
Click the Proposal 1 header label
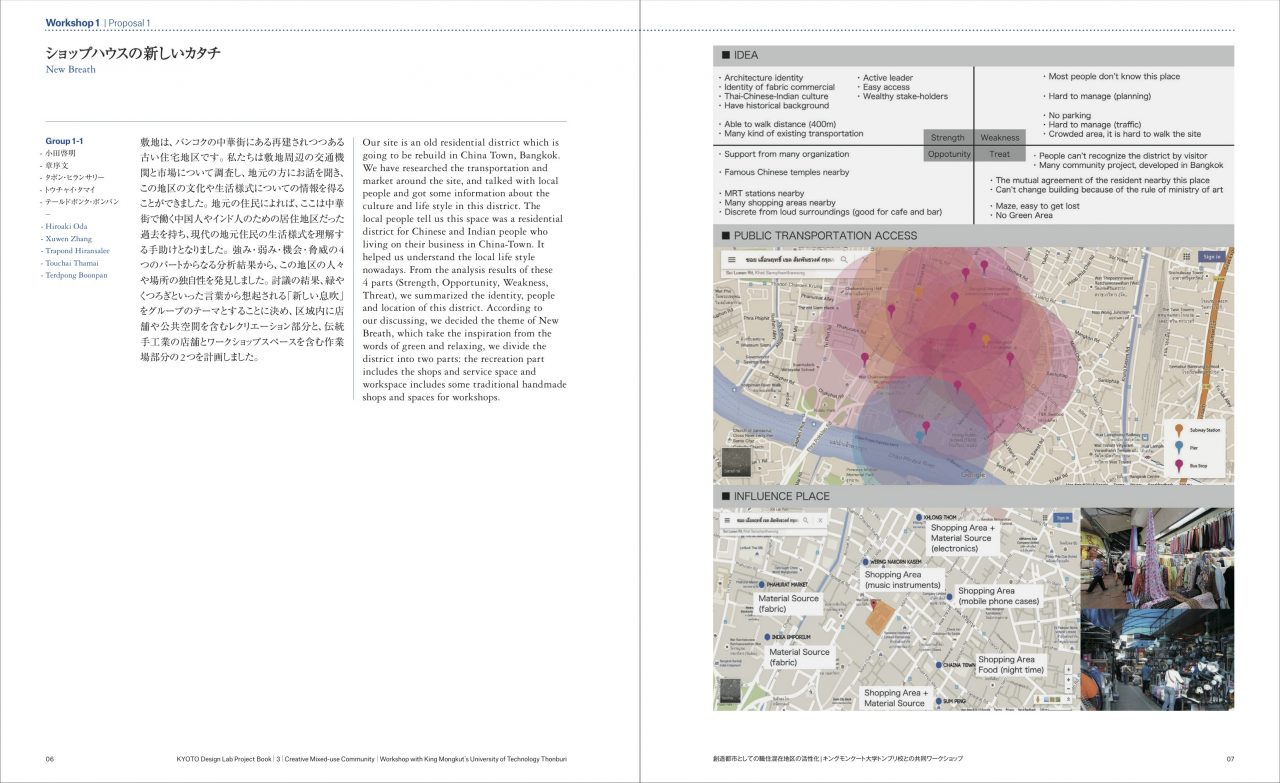[130, 22]
